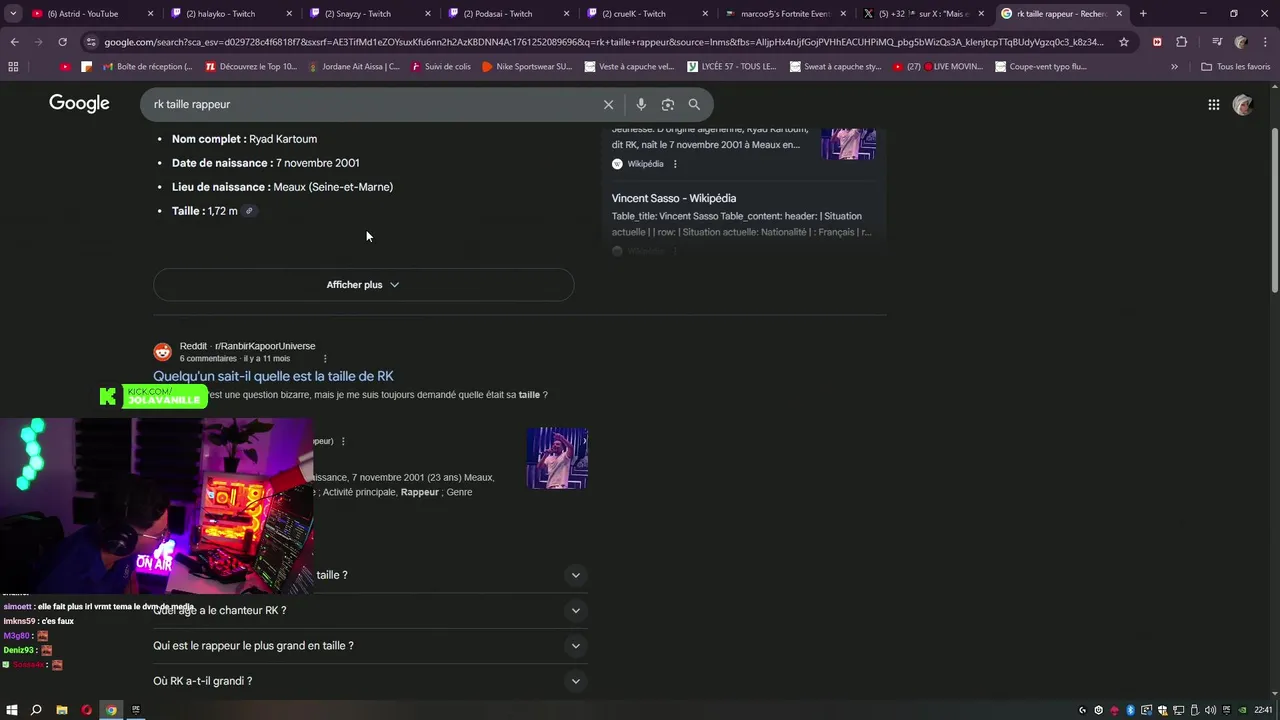Go forward in browser history
This screenshot has width=1280, height=720.
tap(38, 42)
